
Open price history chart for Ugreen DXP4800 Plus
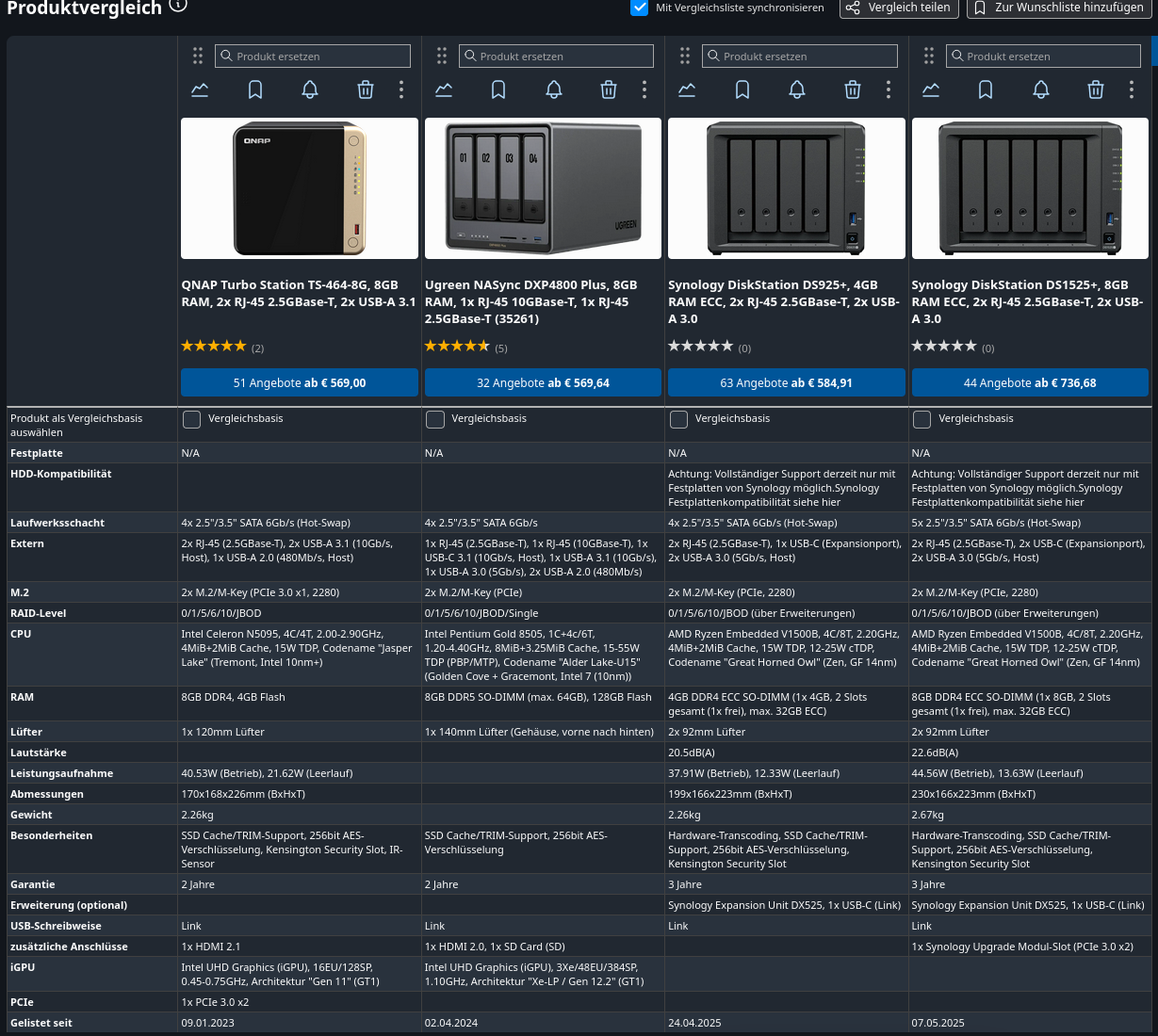click(x=444, y=89)
